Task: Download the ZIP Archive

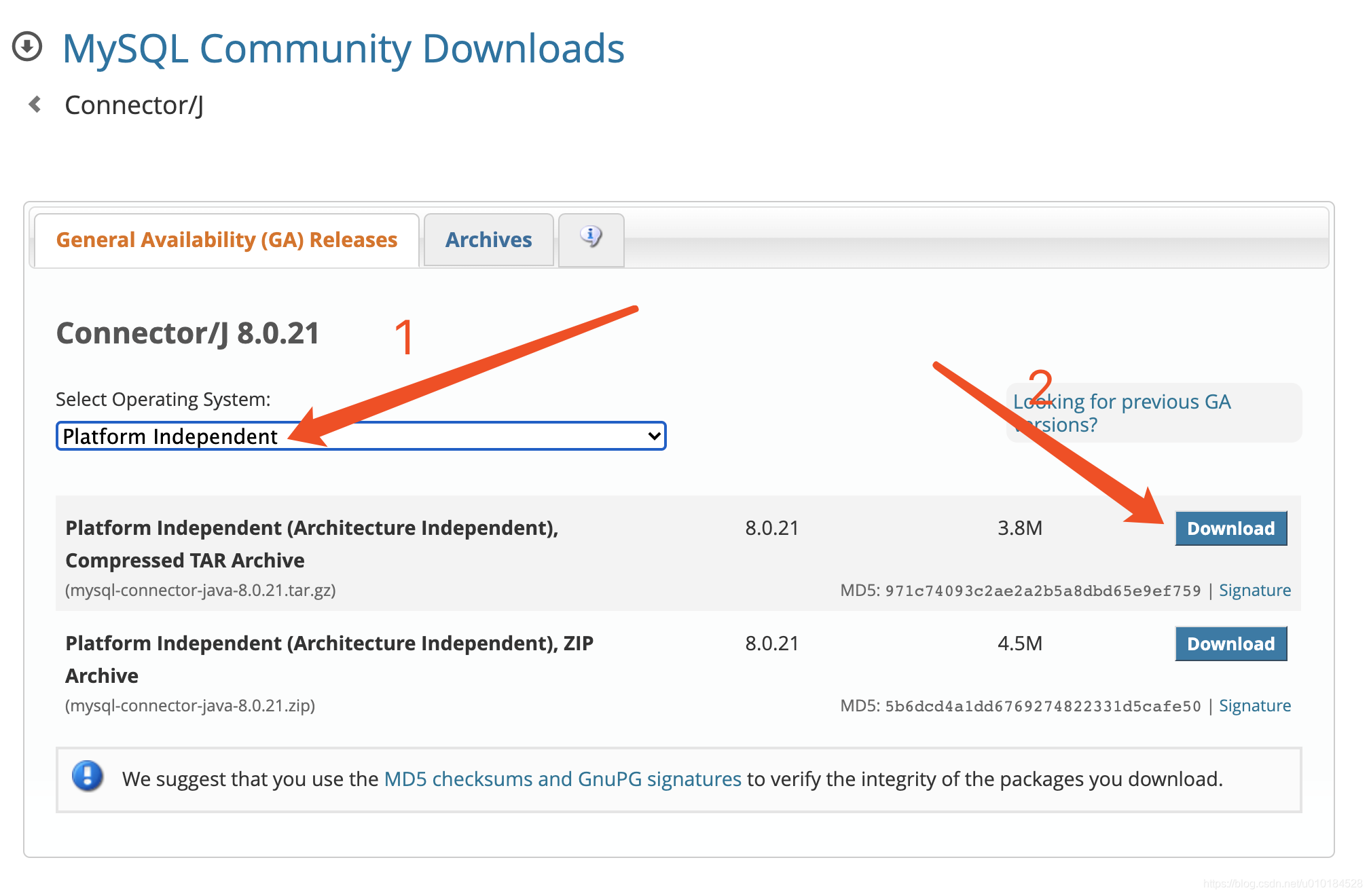Action: [1230, 643]
